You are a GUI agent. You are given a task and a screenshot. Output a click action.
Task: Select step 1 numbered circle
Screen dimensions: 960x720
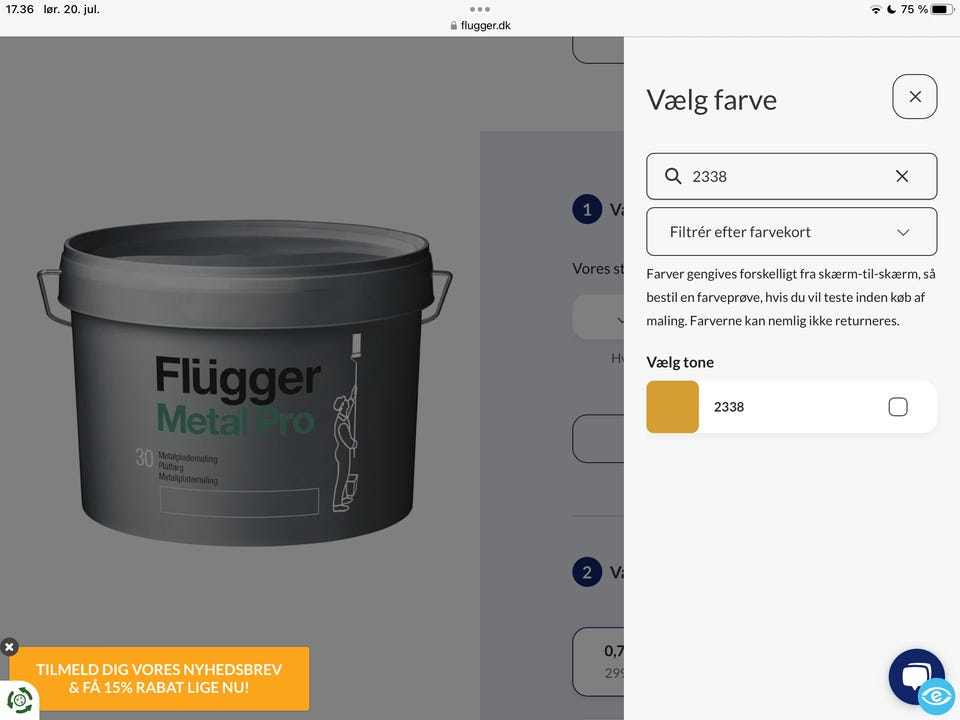coord(587,209)
